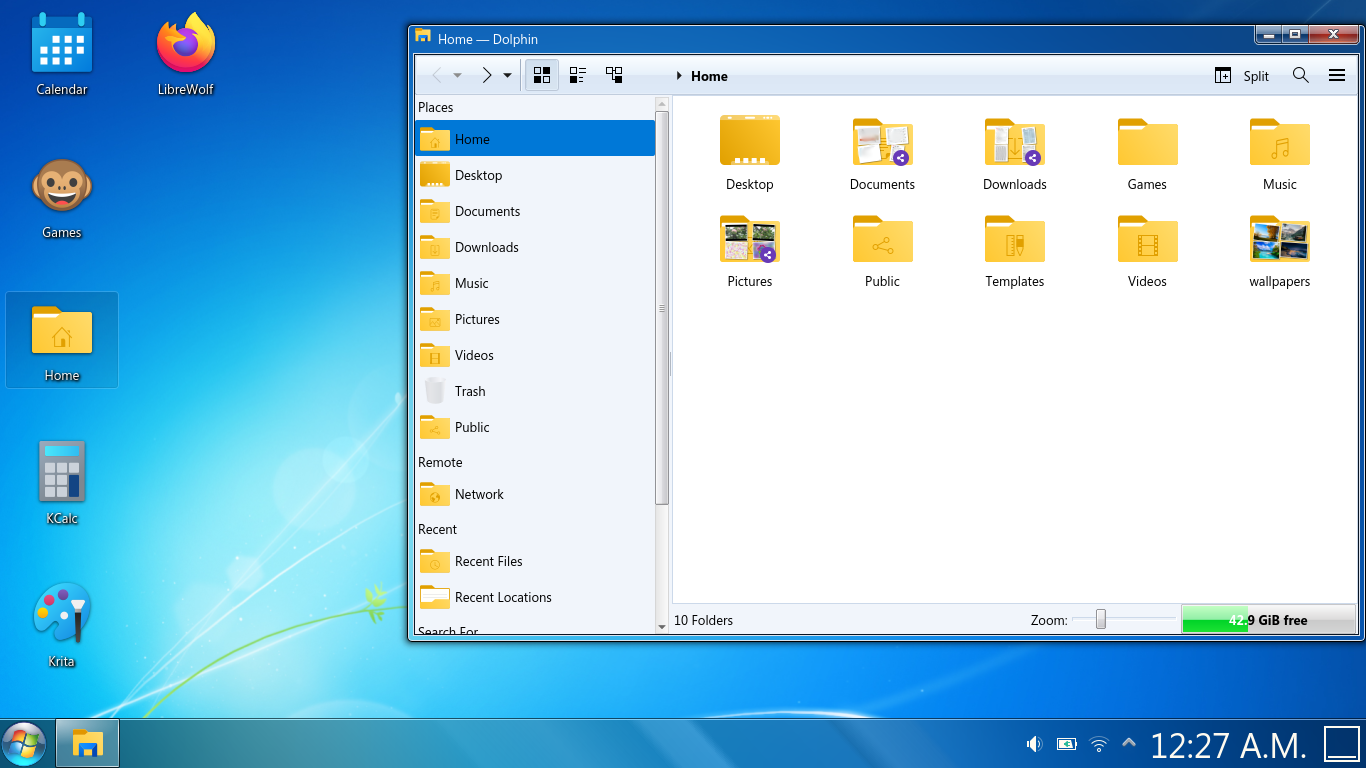Open the hamburger menu in Dolphin
This screenshot has height=768, width=1366.
tap(1337, 75)
